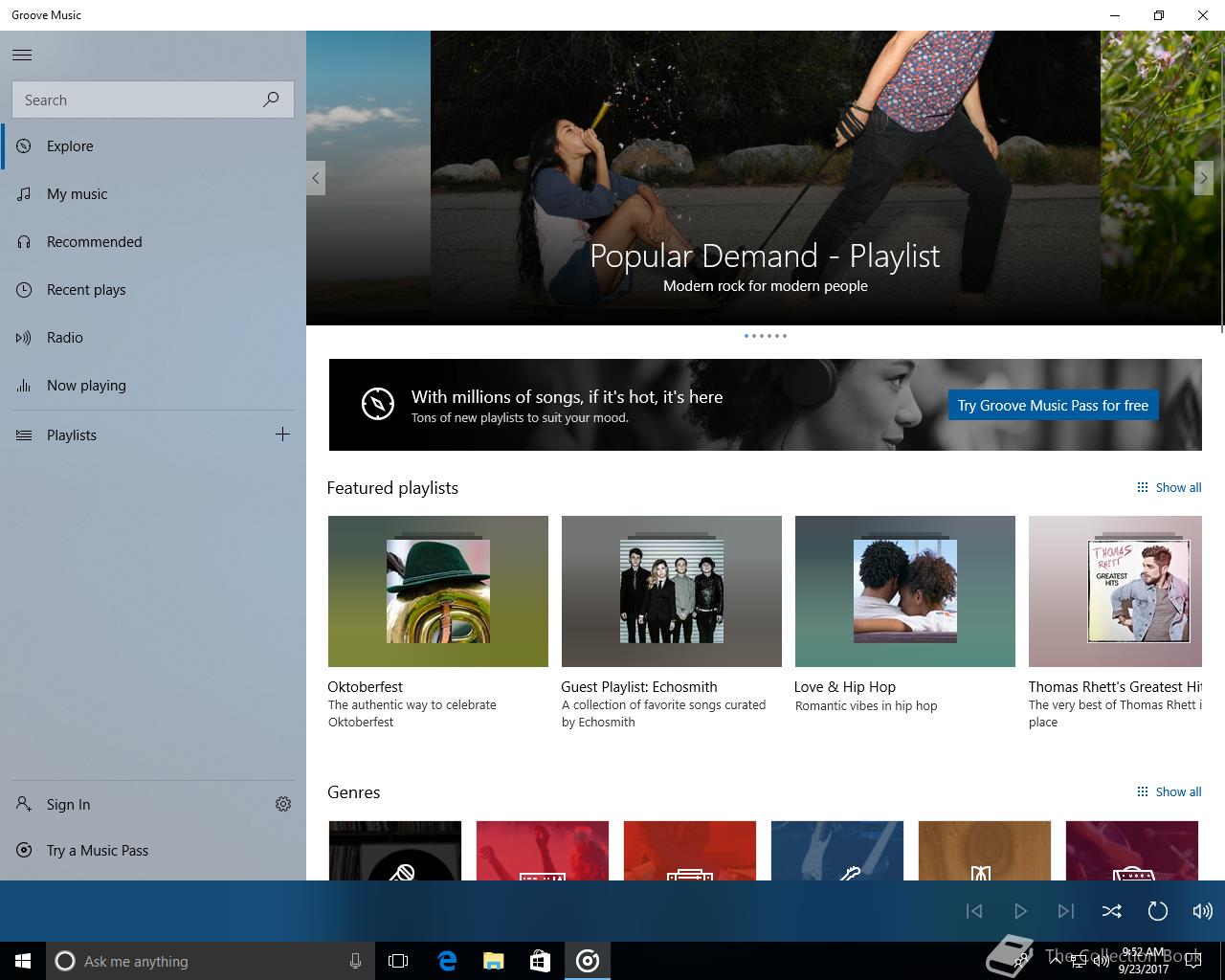The height and width of the screenshot is (980, 1225).
Task: Toggle repeat mode
Action: [1157, 911]
